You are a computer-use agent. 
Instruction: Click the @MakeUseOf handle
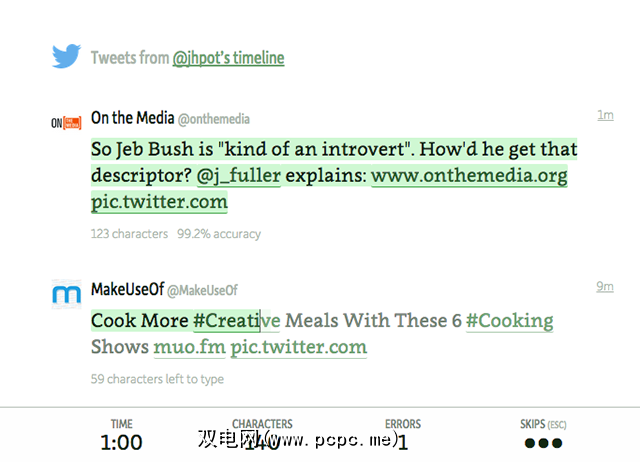[x=202, y=290]
